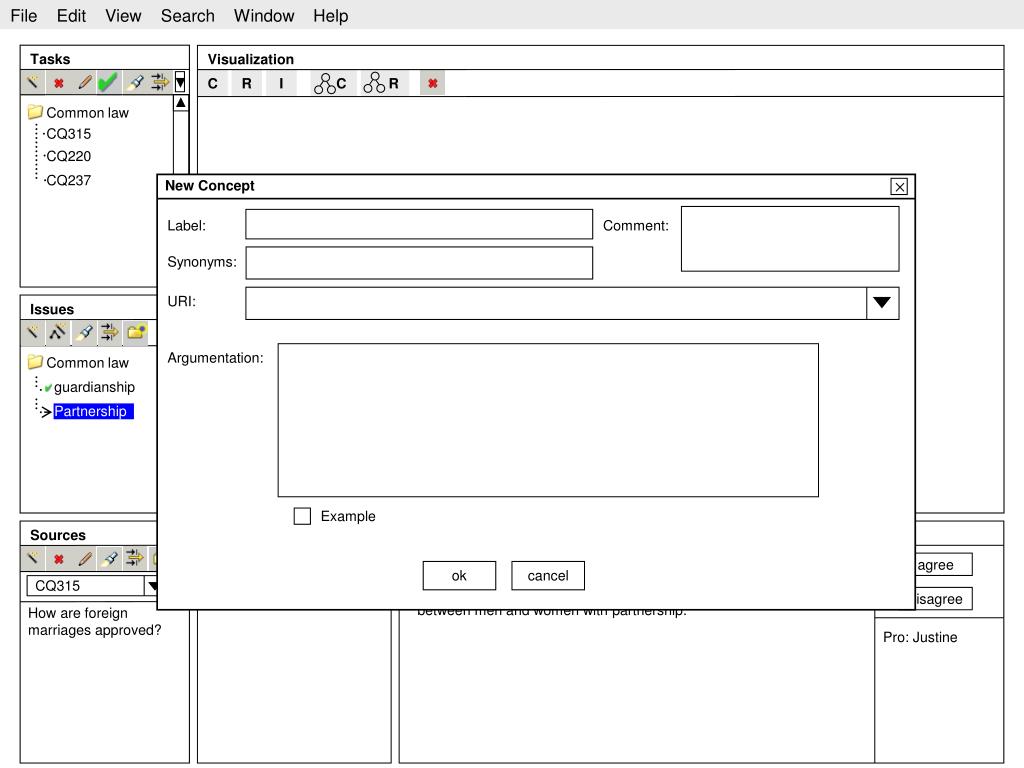Click into the Label text field
The image size is (1024, 768).
coord(419,224)
